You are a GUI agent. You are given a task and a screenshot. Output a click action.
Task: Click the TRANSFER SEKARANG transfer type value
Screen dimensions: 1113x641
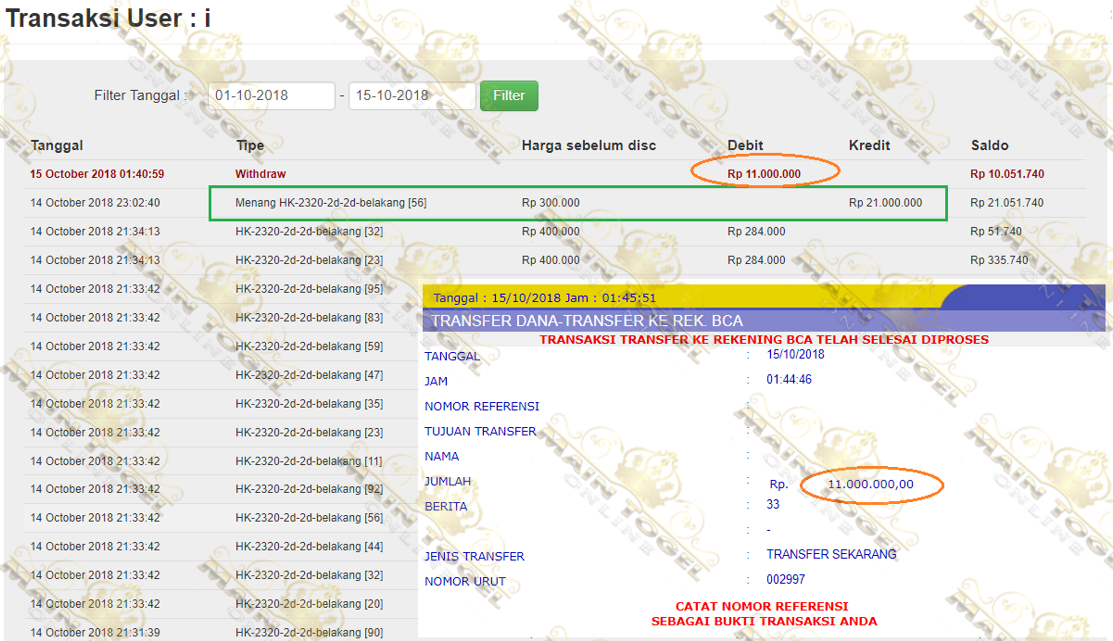click(x=831, y=555)
